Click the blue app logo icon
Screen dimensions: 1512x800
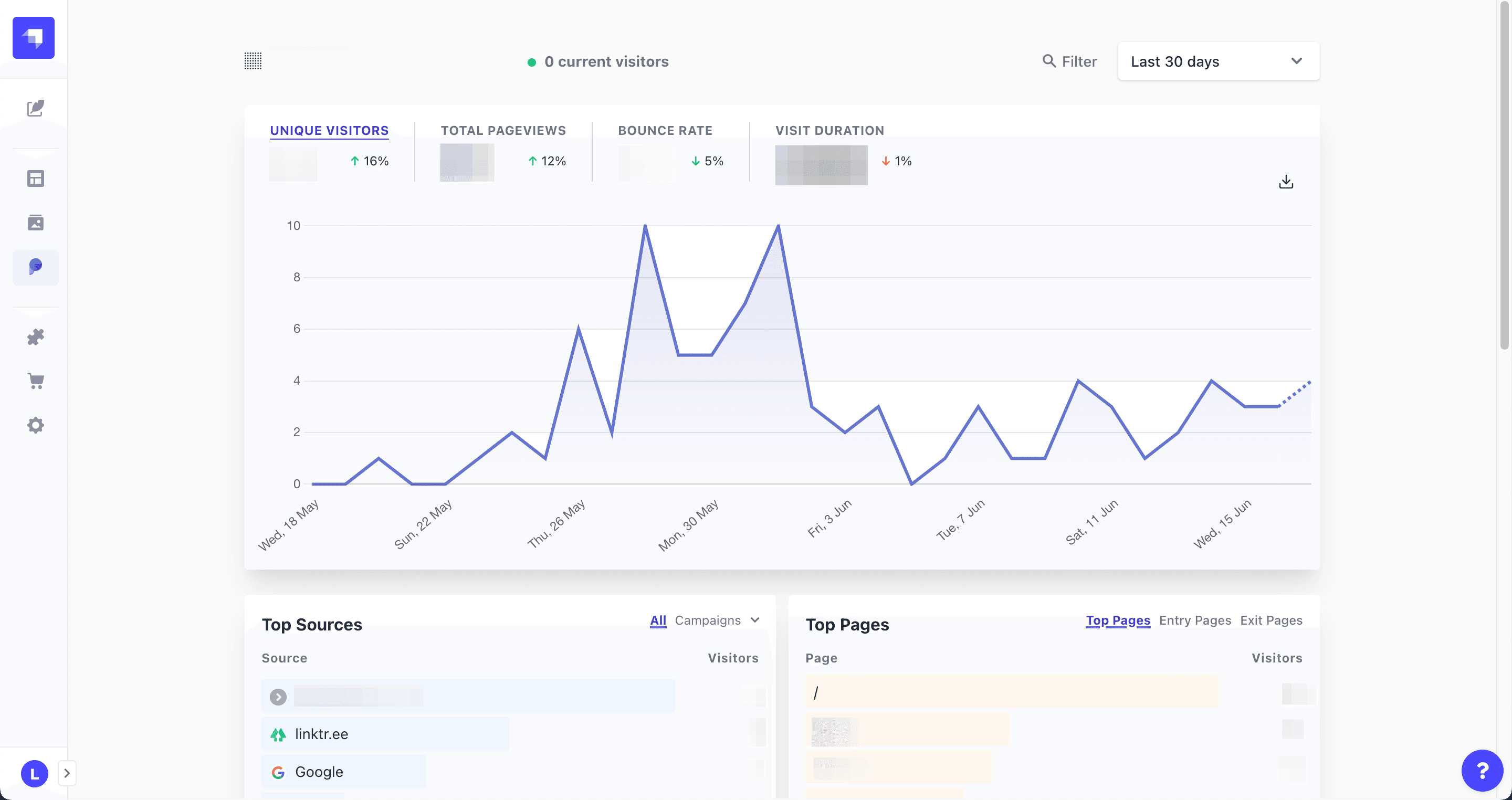tap(34, 38)
